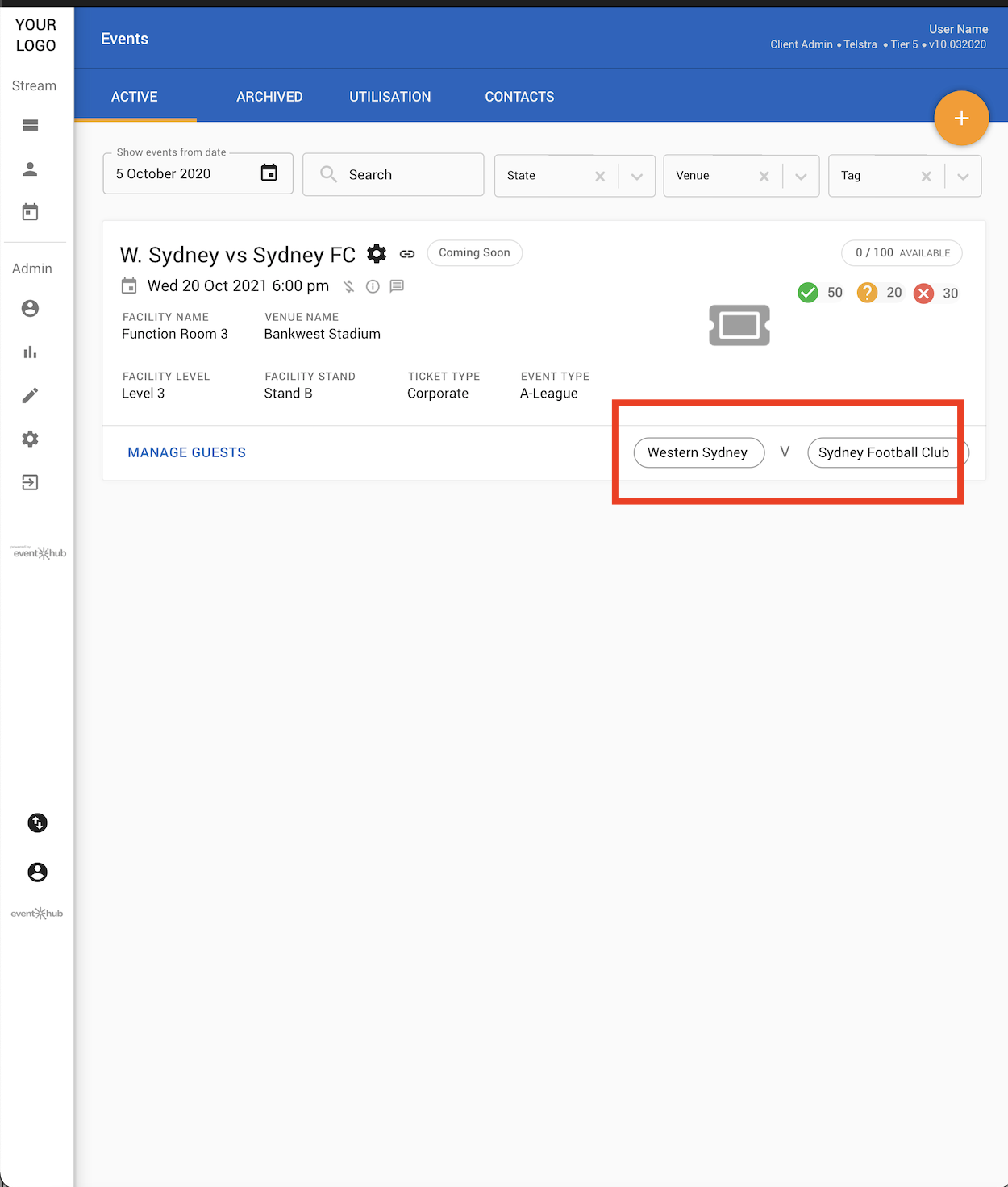Clear the State filter with X

600,177
